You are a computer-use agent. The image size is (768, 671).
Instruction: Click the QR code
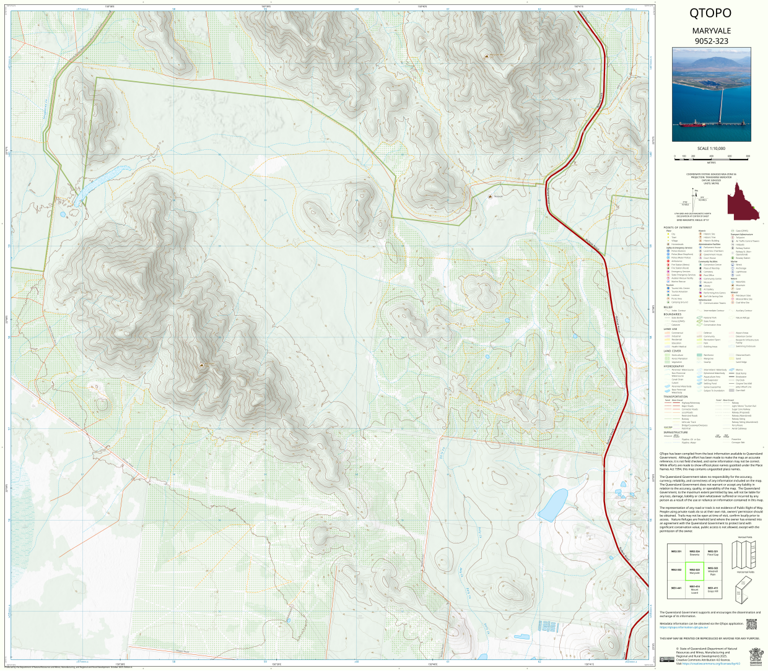point(751,624)
